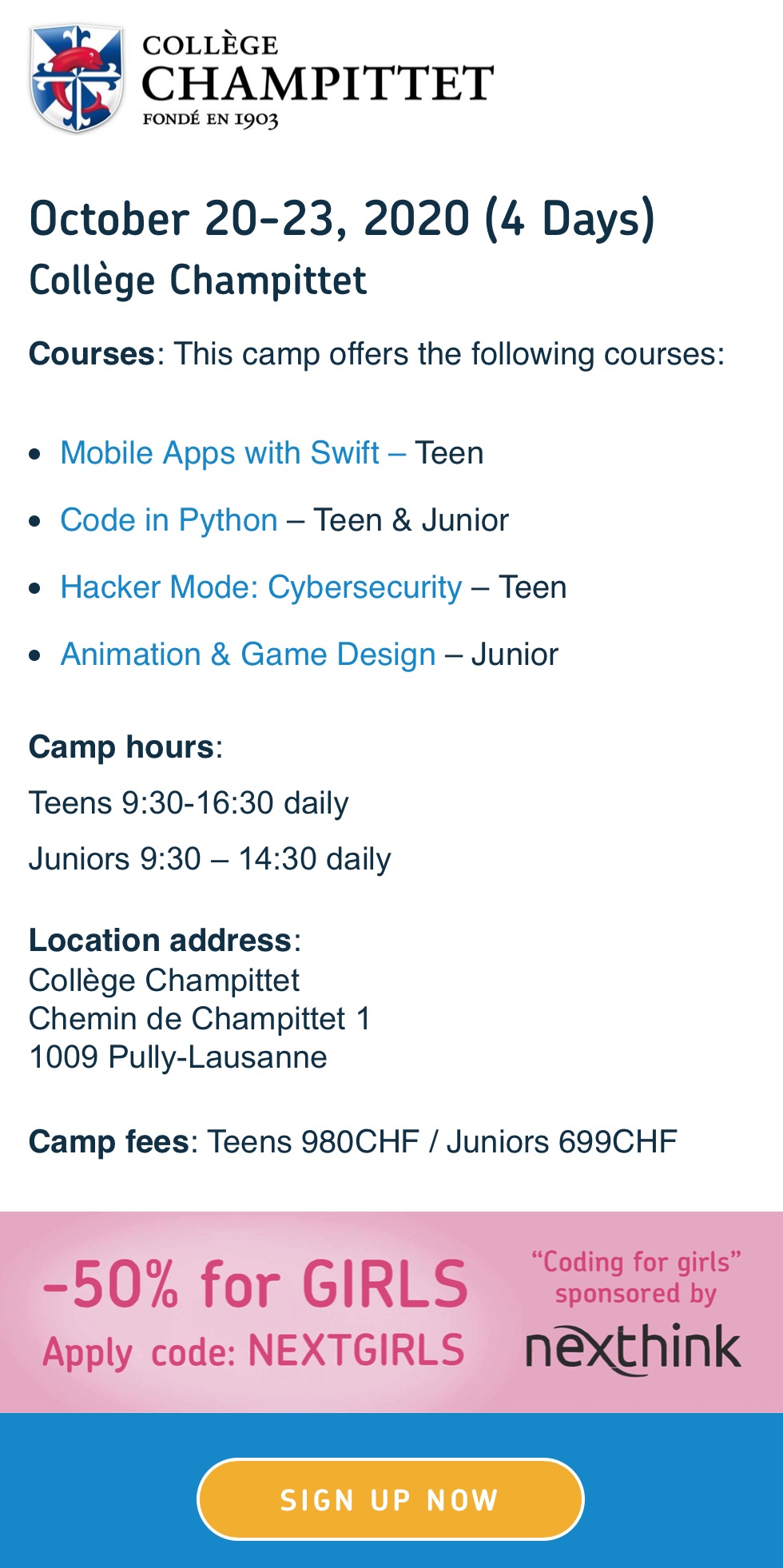Open the Animation & Game Design link
Viewport: 783px width, 1568px height.
[x=248, y=655]
